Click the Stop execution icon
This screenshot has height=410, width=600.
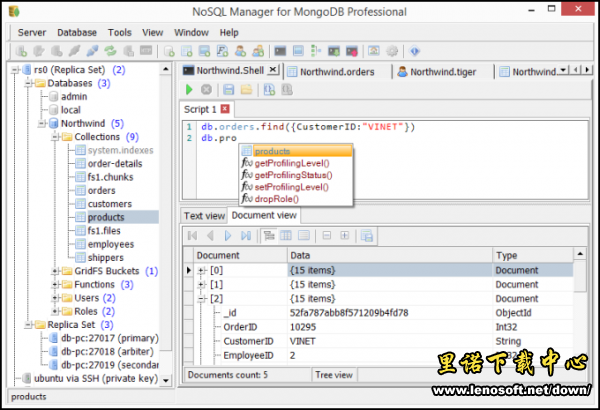pos(206,90)
